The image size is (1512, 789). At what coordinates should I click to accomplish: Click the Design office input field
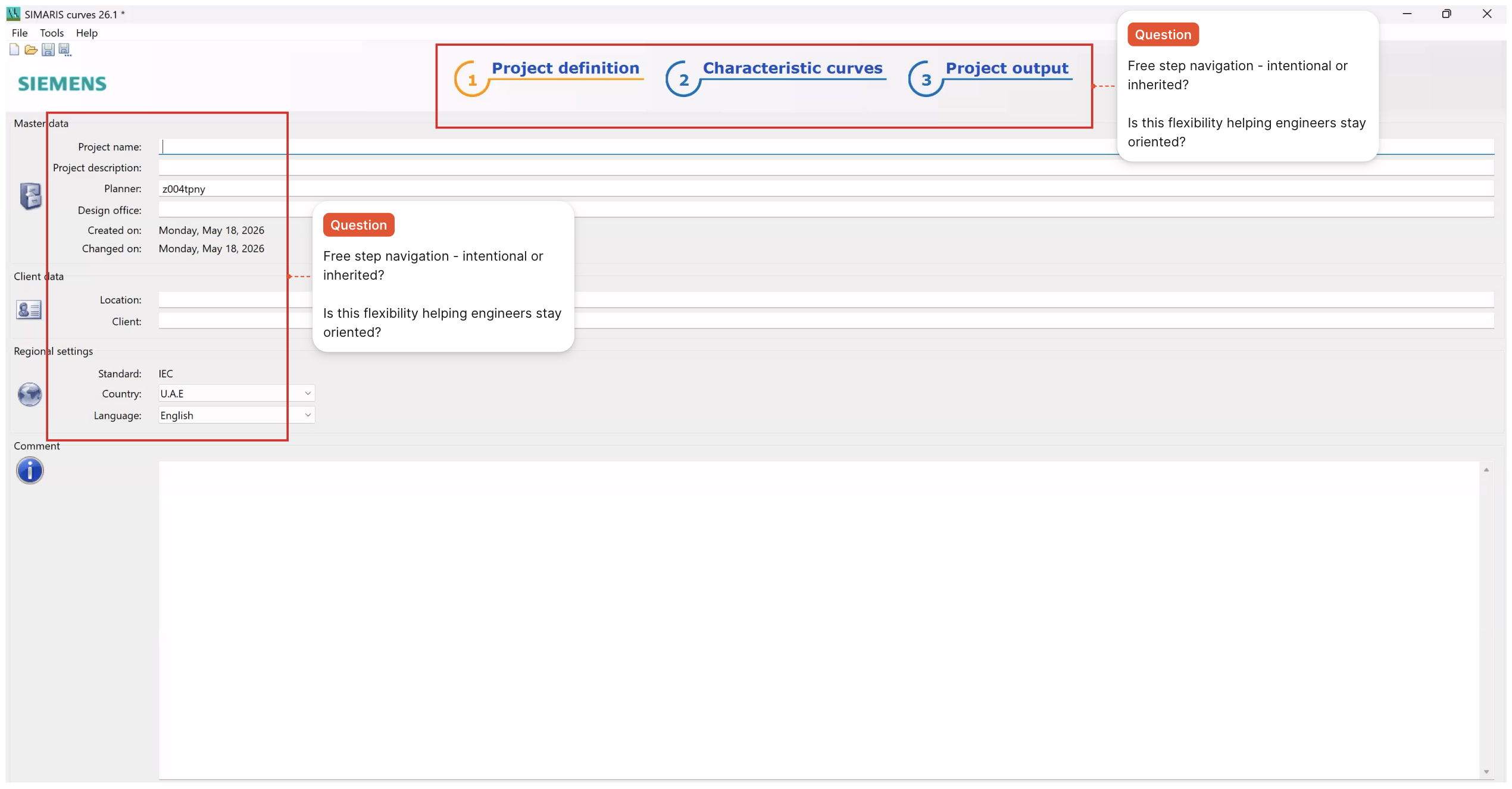coord(826,210)
